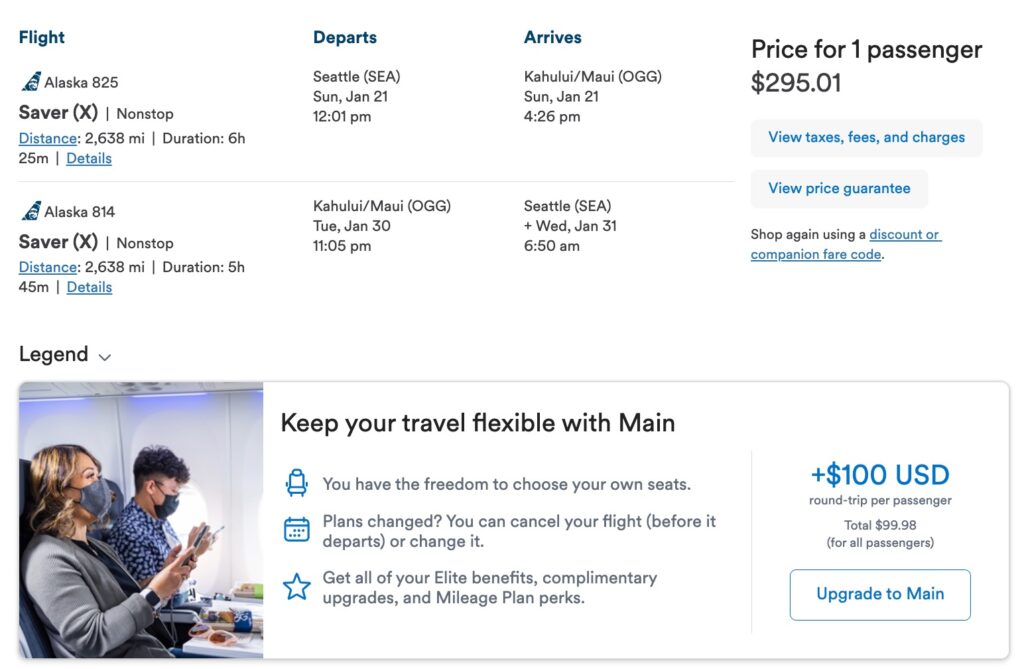
Task: Click the $295.01 total price text
Action: 797,83
